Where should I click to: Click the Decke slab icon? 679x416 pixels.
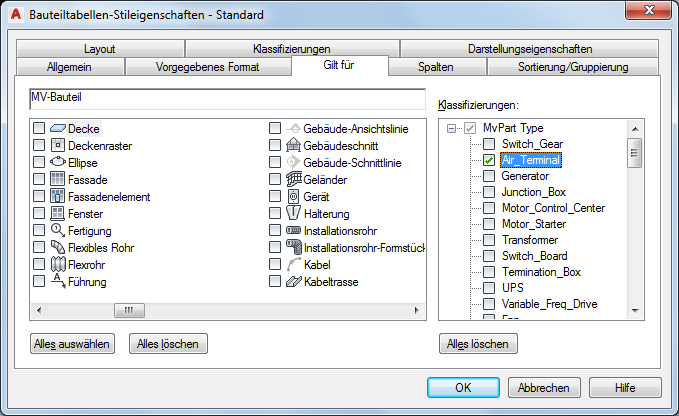pyautogui.click(x=57, y=128)
